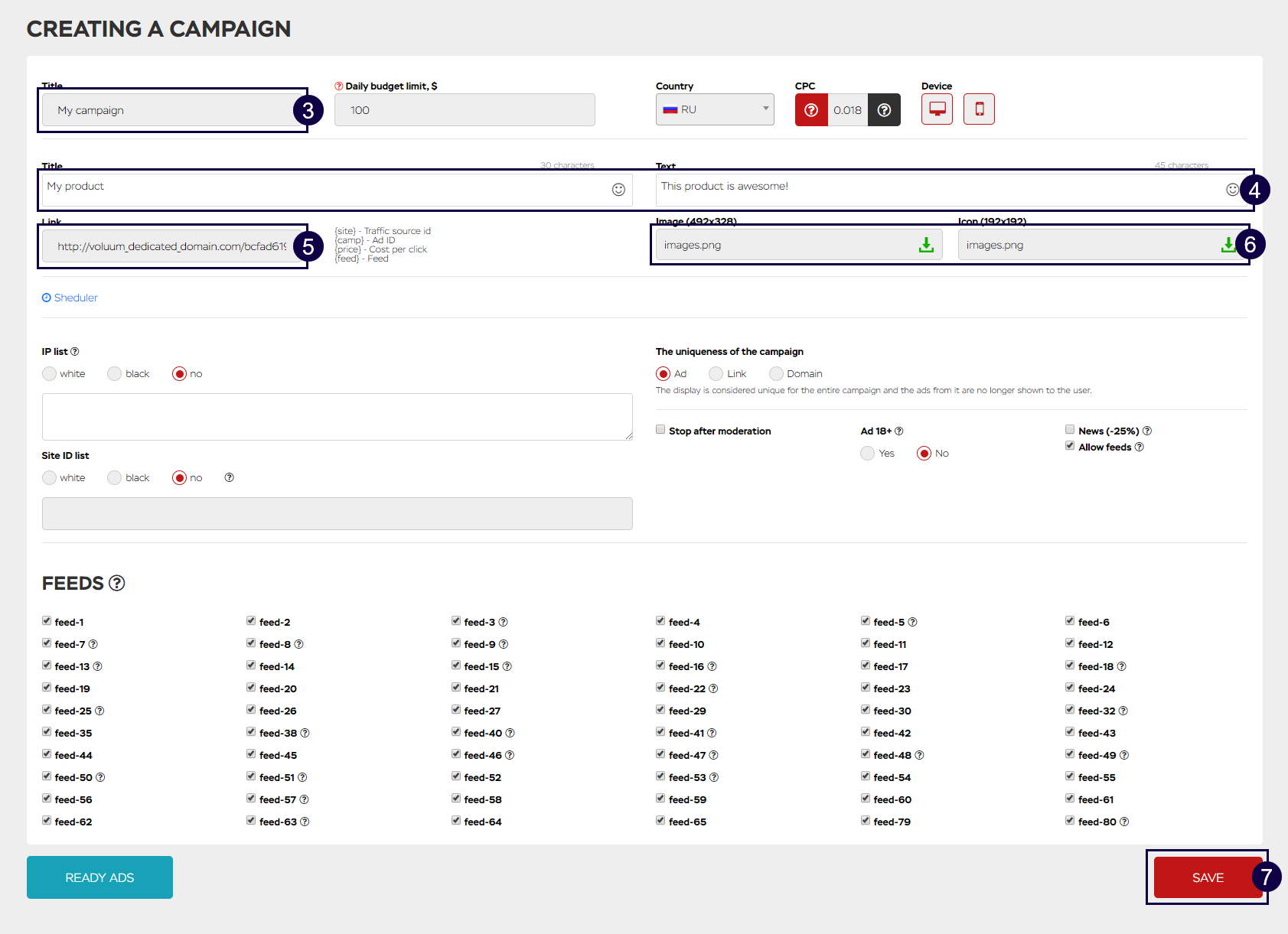Click the FEEDS help icon
Viewport: 1288px width, 934px height.
coord(117,584)
